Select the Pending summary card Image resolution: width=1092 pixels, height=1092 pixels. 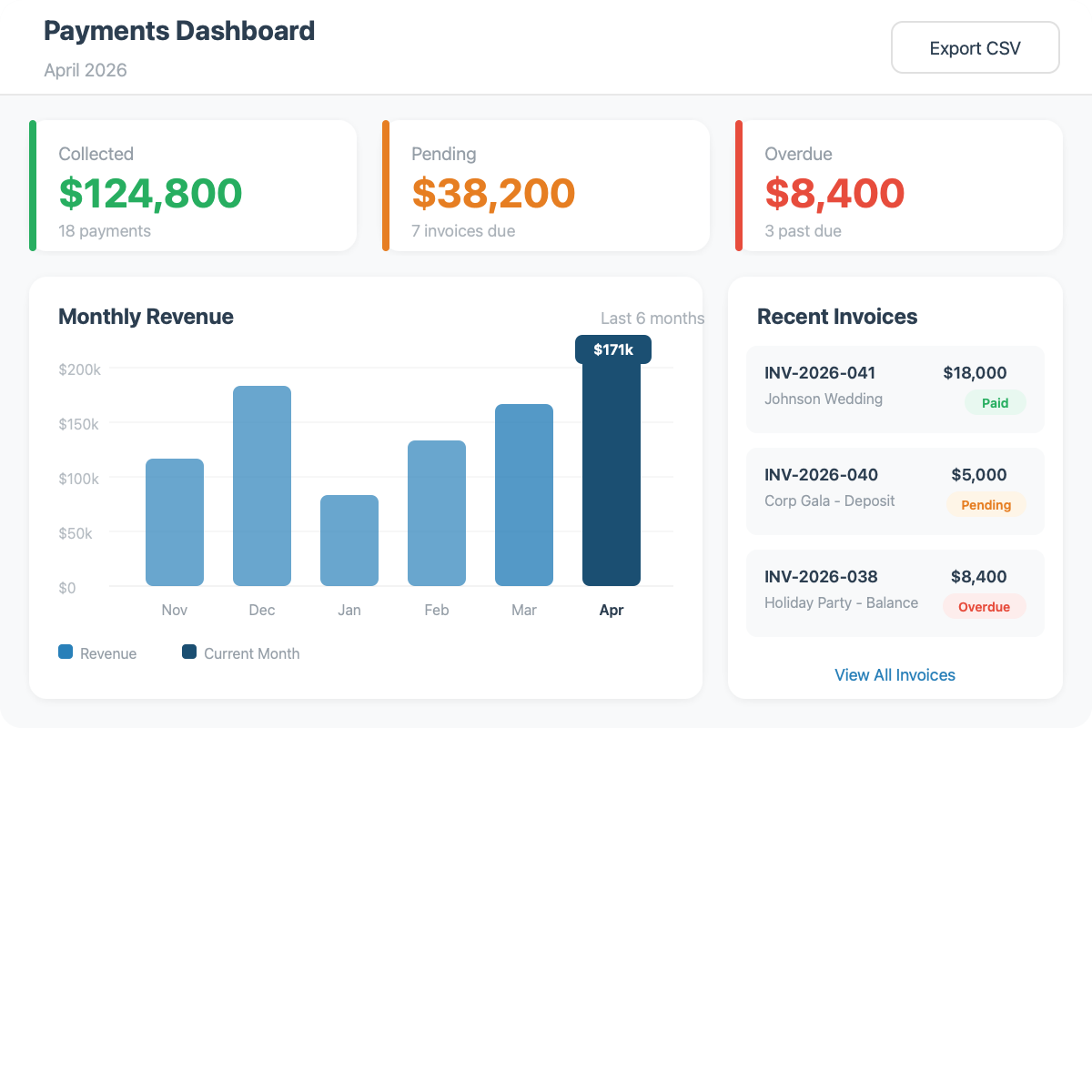coord(545,185)
